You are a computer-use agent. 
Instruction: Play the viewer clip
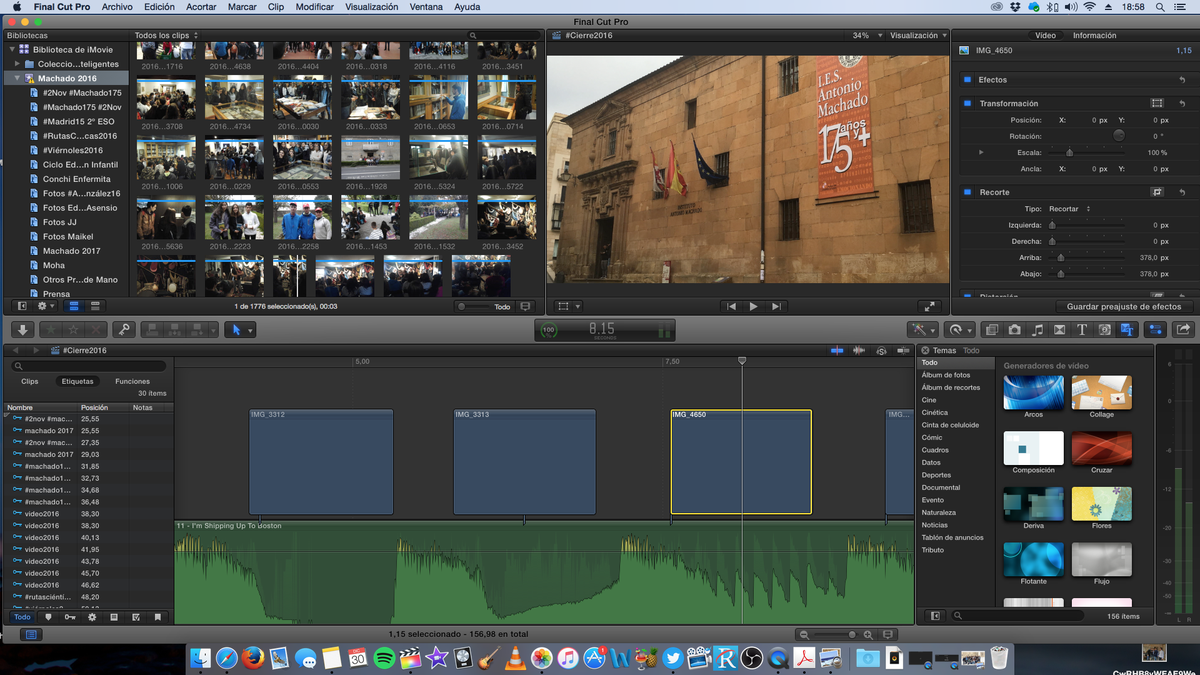coord(753,306)
